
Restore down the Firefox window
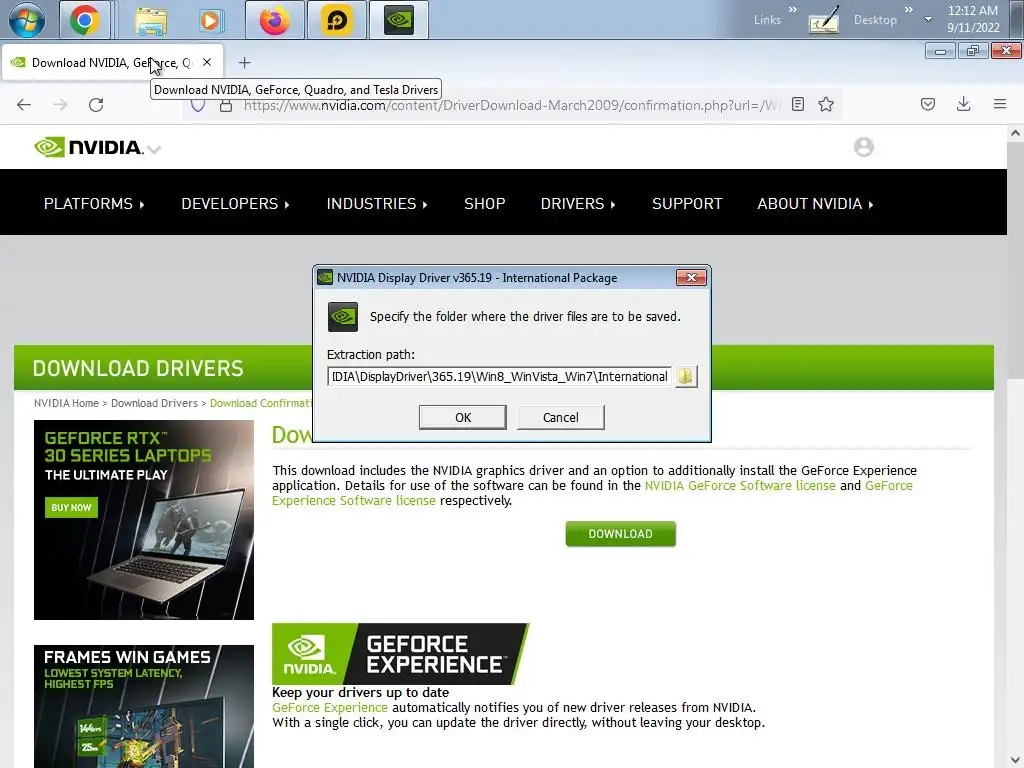tap(973, 51)
